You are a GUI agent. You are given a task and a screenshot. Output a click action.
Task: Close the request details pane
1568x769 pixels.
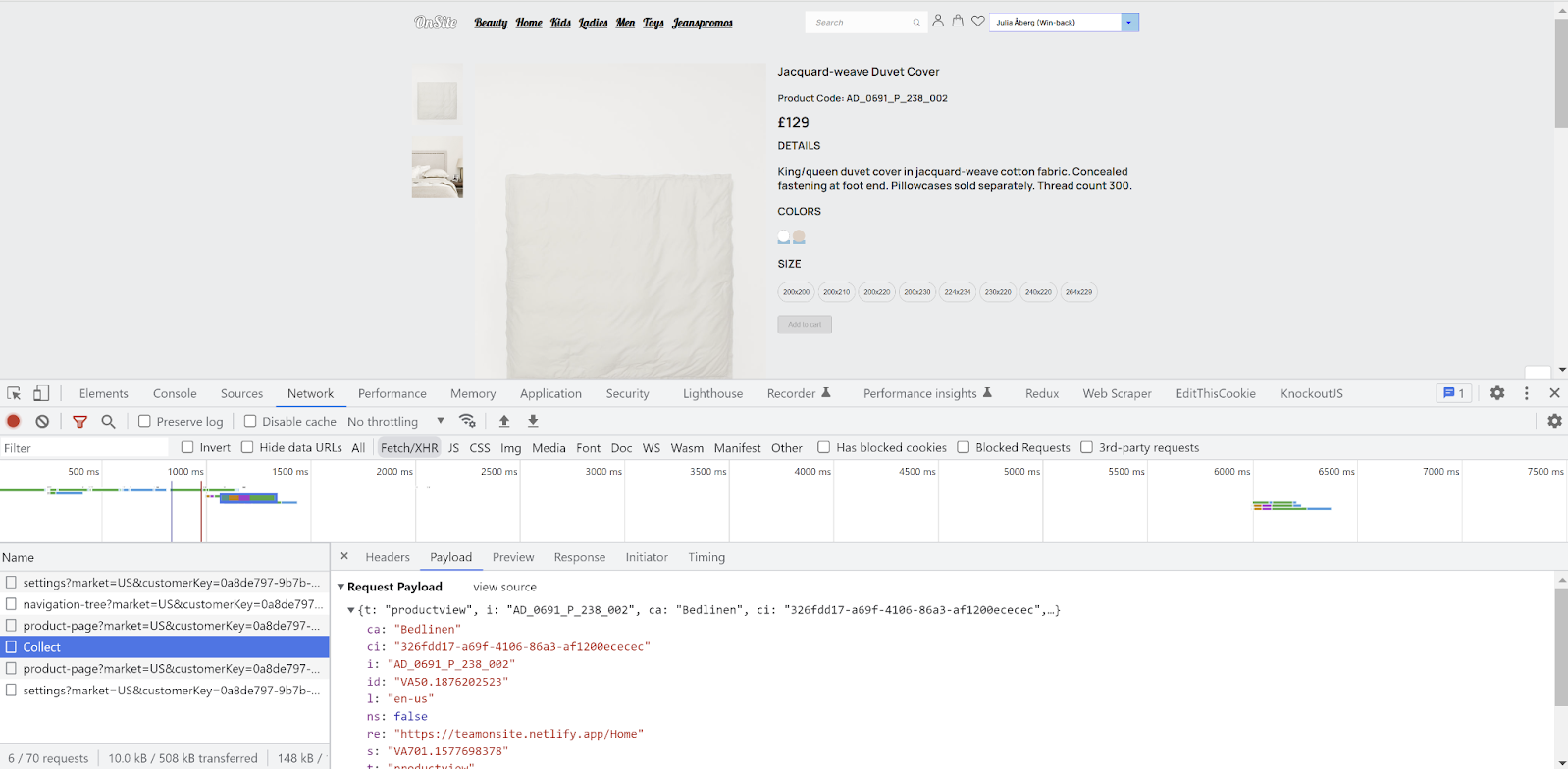tap(344, 556)
